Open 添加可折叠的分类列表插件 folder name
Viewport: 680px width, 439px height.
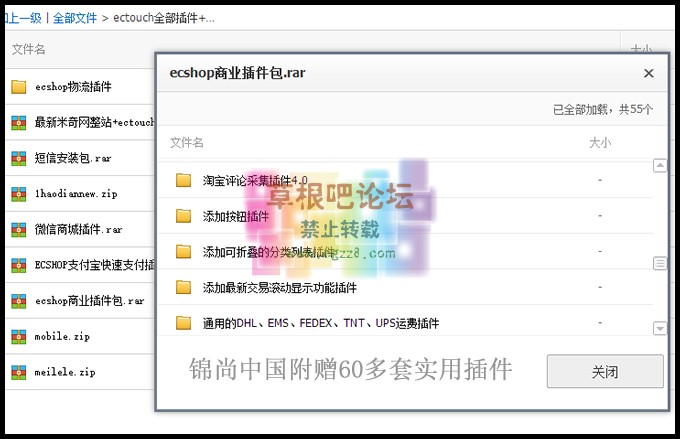(x=269, y=251)
